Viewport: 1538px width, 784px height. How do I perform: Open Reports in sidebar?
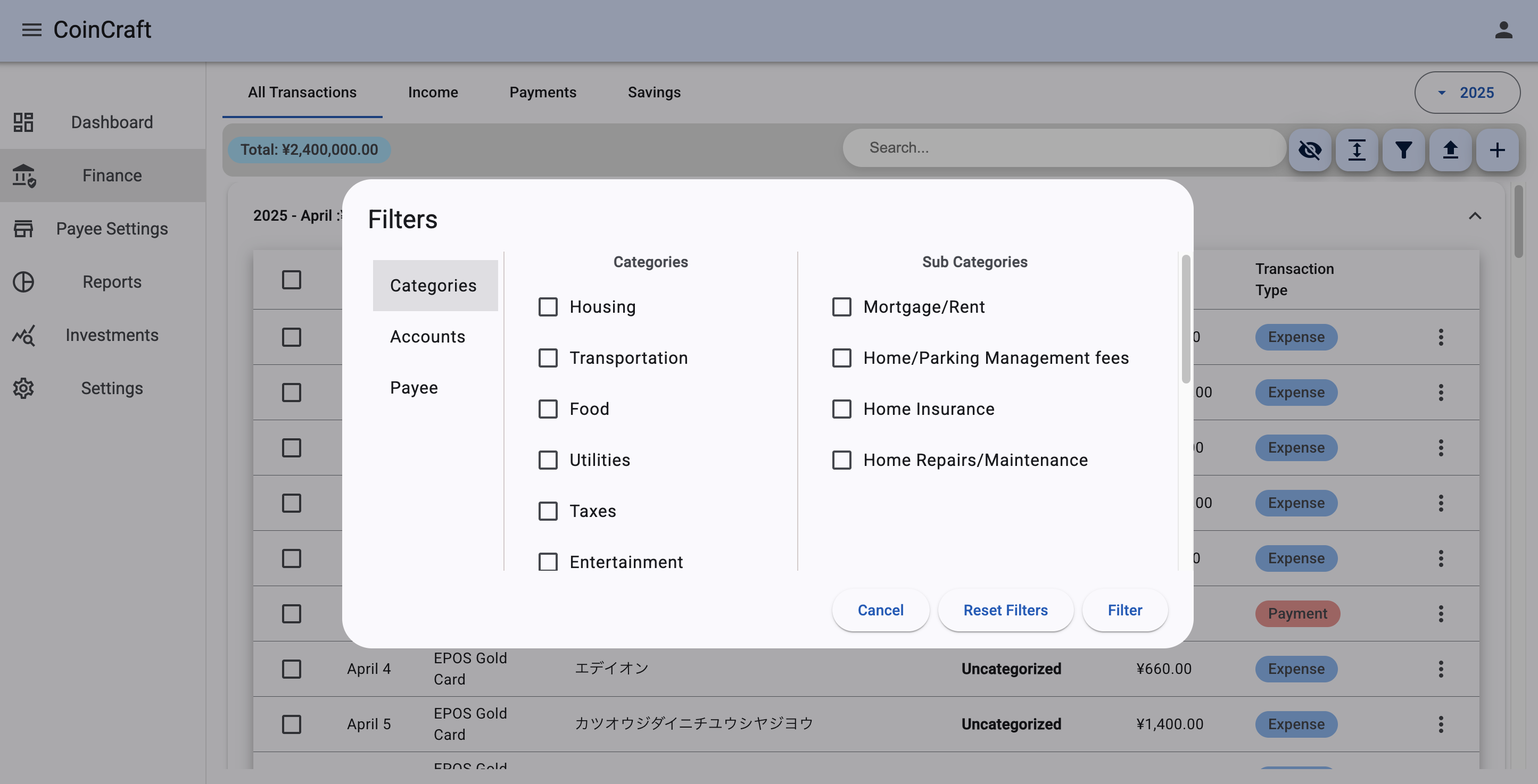click(x=103, y=281)
